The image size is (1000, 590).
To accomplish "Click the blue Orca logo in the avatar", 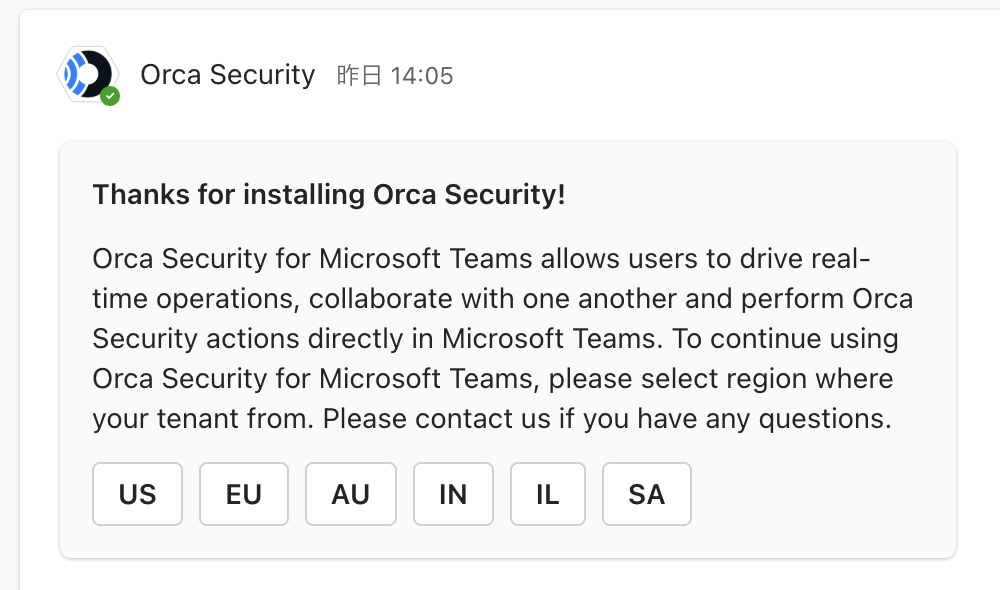I will [77, 75].
